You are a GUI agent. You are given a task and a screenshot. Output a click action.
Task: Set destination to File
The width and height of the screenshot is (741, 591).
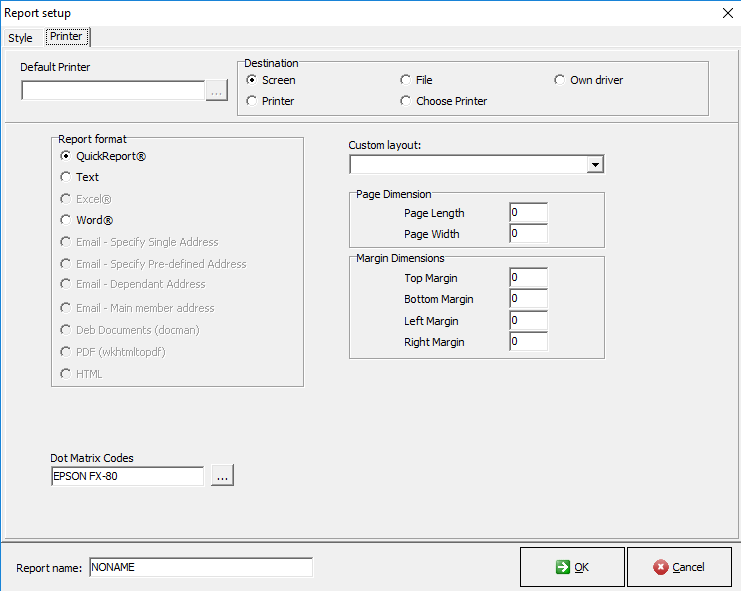click(x=406, y=80)
